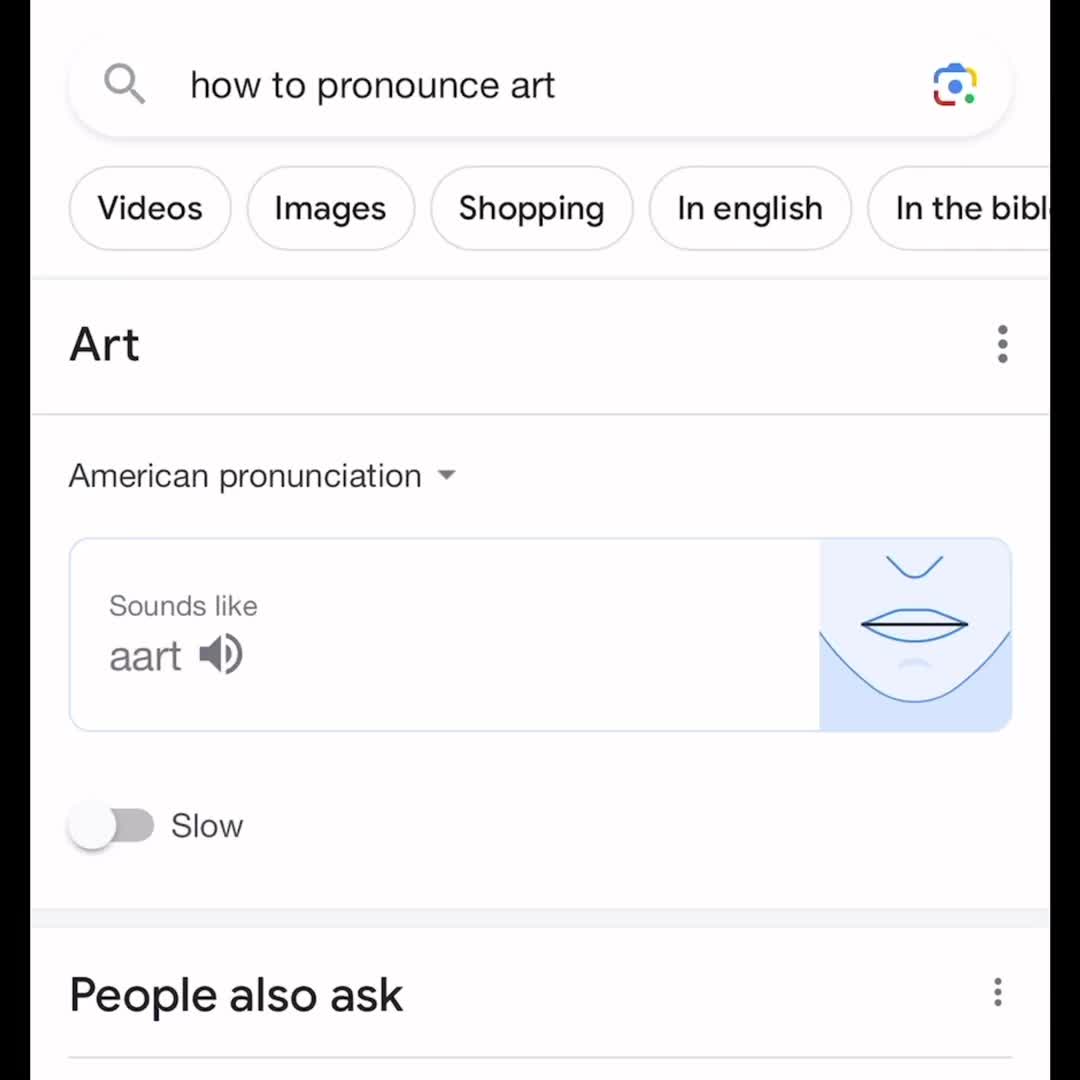The image size is (1080, 1080).
Task: Click the mouth animation illustration
Action: click(x=915, y=634)
